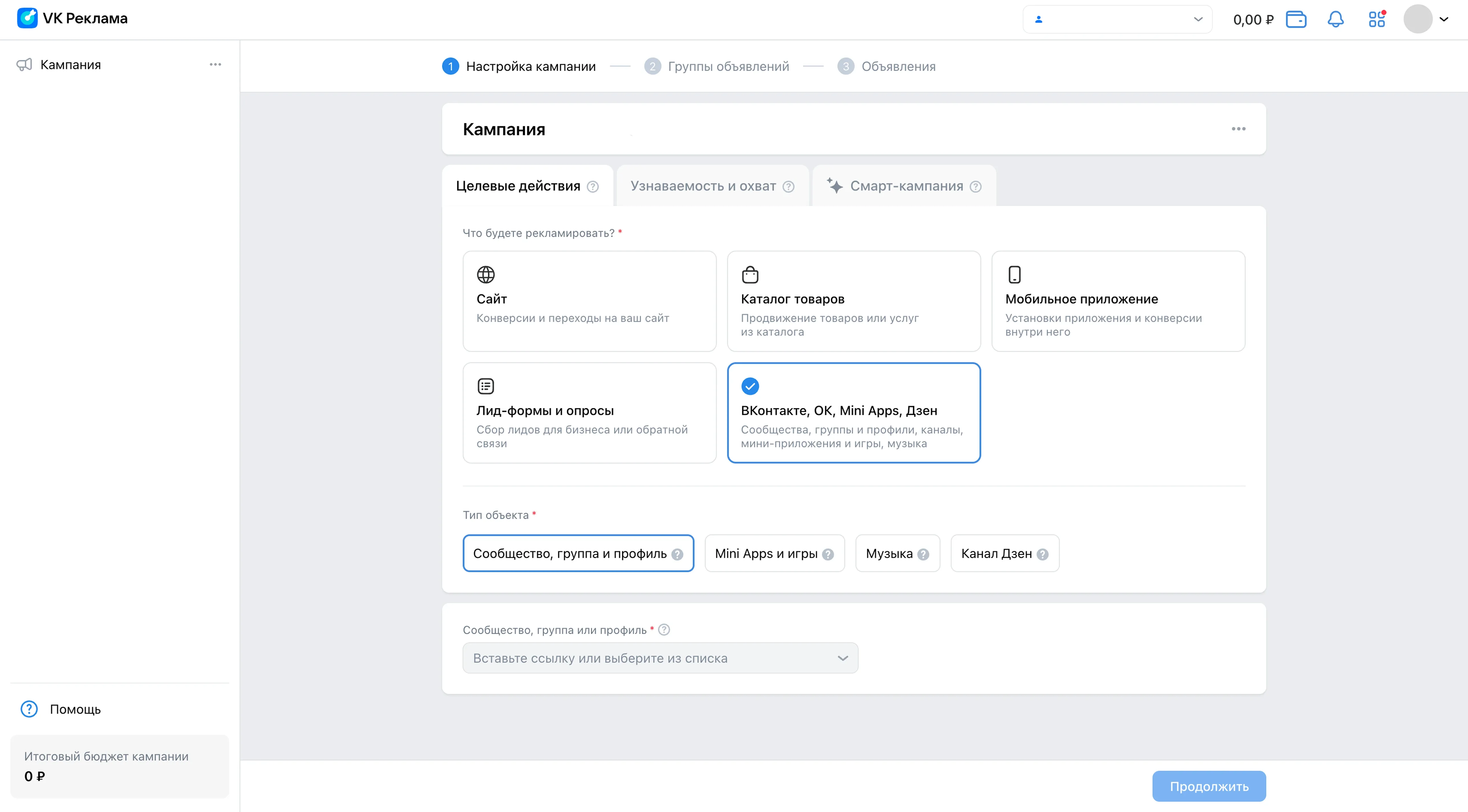Open the VK services grid icon
The width and height of the screenshot is (1468, 812).
pos(1377,19)
